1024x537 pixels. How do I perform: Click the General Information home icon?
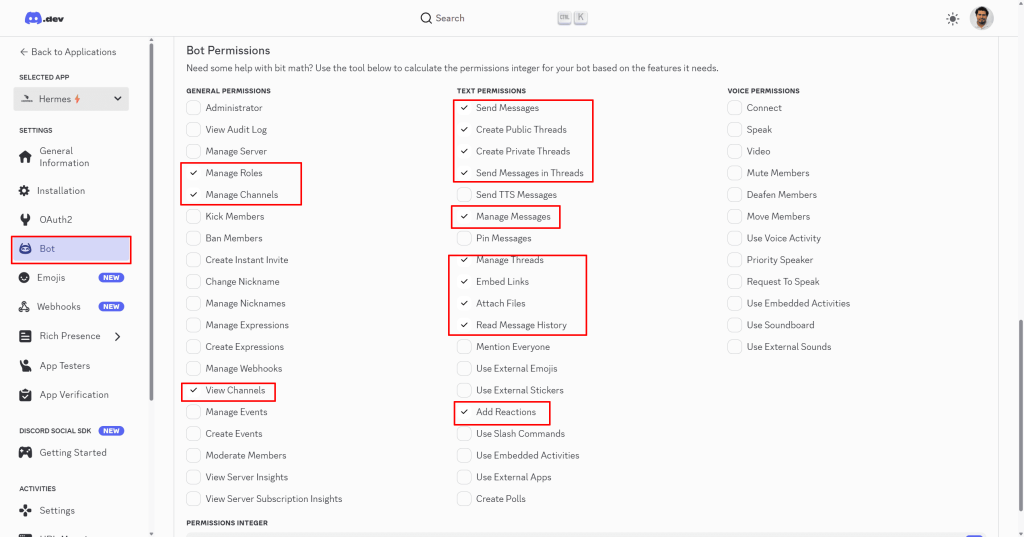[25, 157]
